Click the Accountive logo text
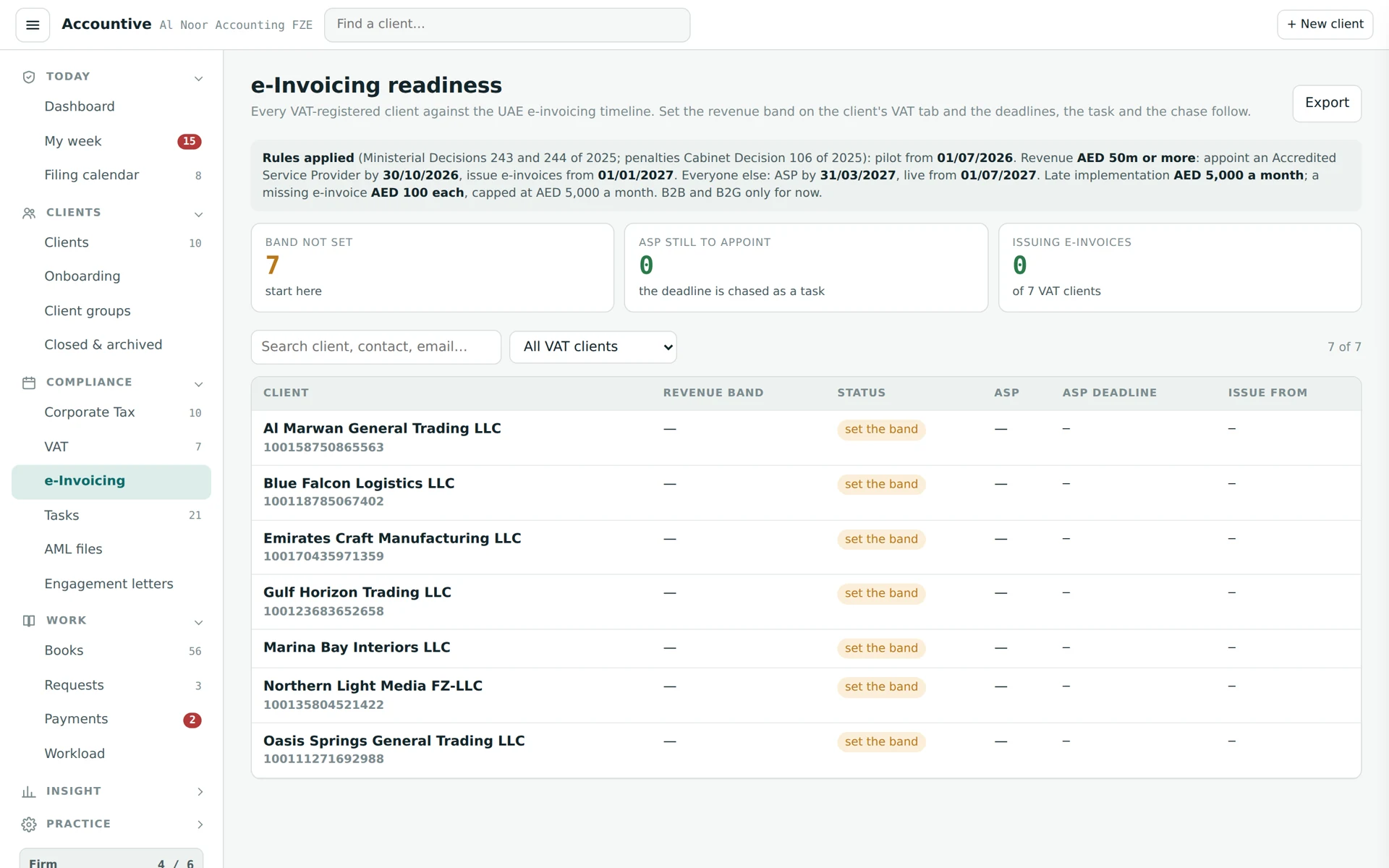 click(x=106, y=25)
